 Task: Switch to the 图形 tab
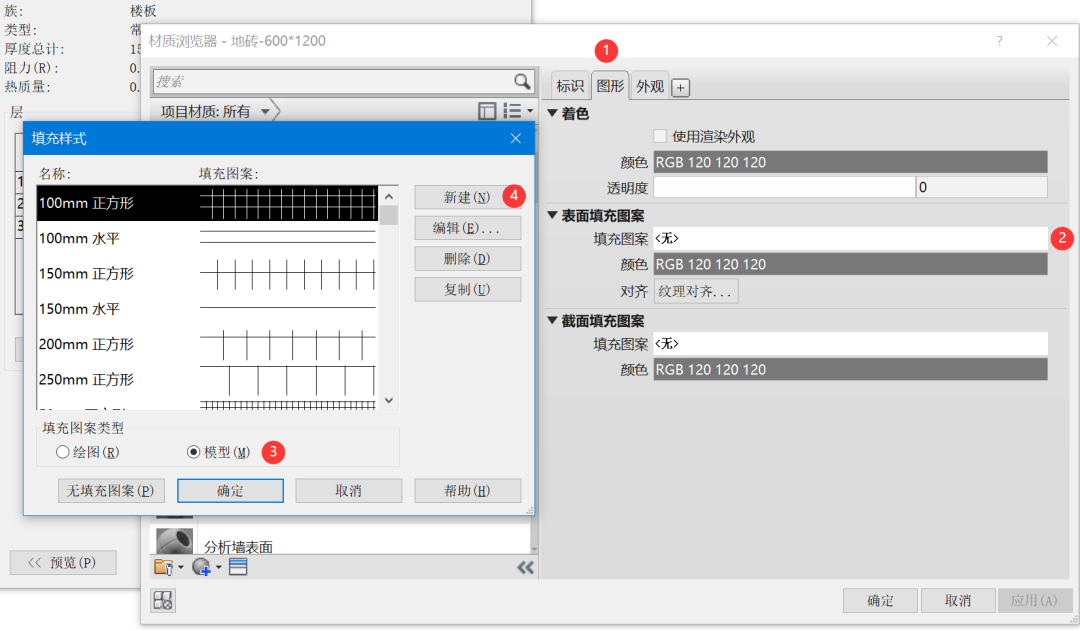point(610,85)
